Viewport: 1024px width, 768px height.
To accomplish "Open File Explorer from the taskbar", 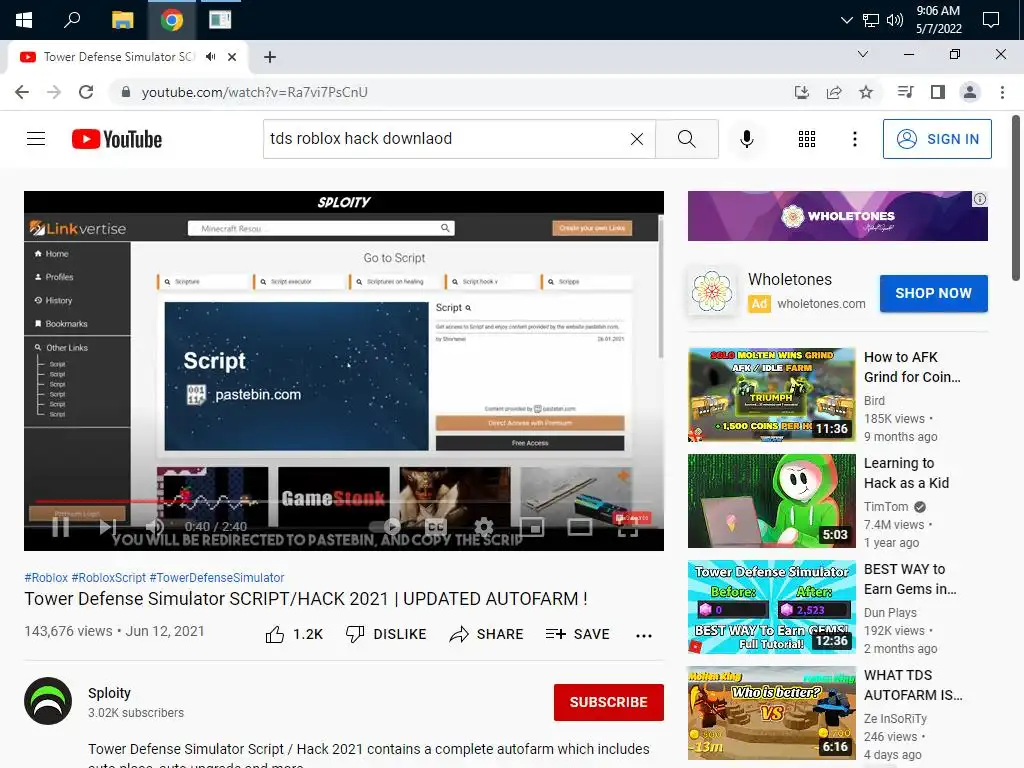I will pos(122,20).
